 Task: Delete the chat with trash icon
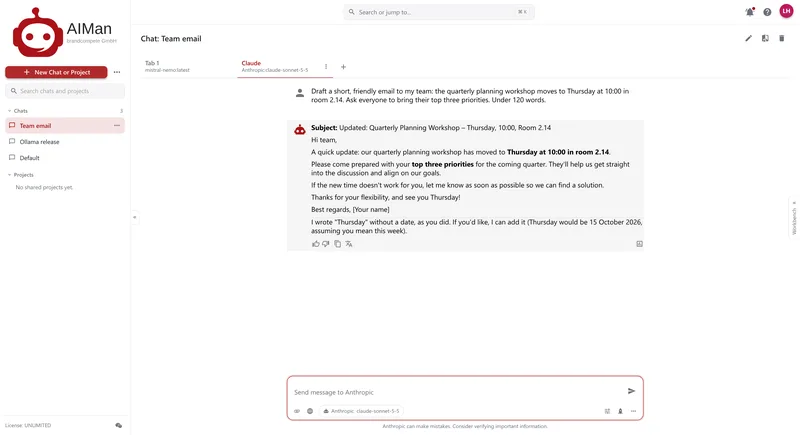point(781,38)
